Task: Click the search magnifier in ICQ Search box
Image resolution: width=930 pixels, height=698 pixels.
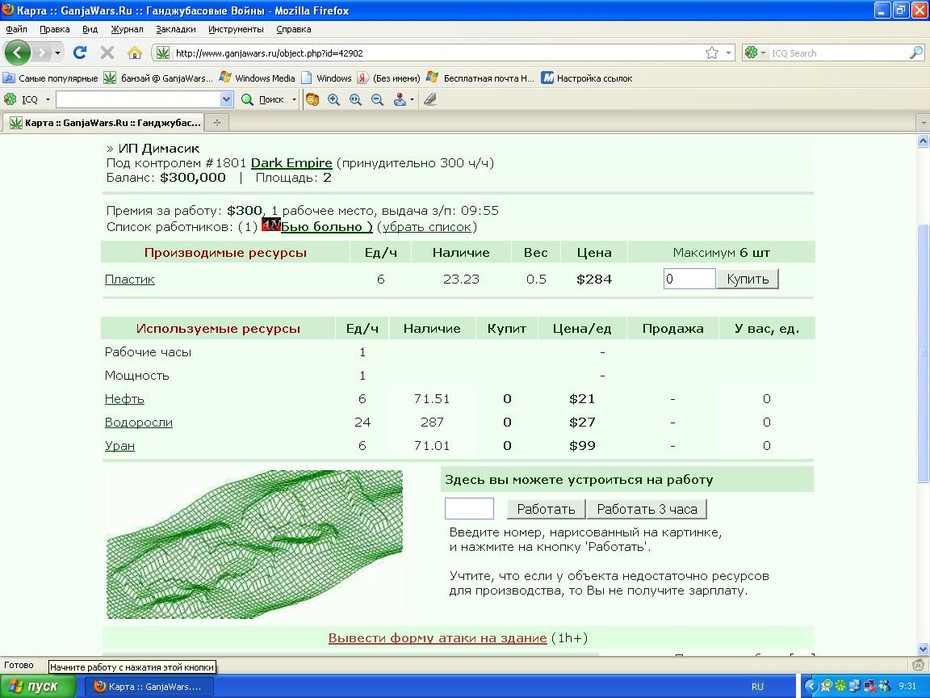Action: coord(916,53)
